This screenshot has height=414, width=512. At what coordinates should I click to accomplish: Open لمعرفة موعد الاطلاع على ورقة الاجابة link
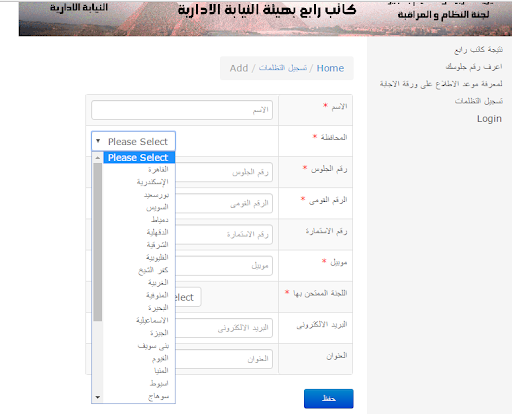pyautogui.click(x=441, y=84)
